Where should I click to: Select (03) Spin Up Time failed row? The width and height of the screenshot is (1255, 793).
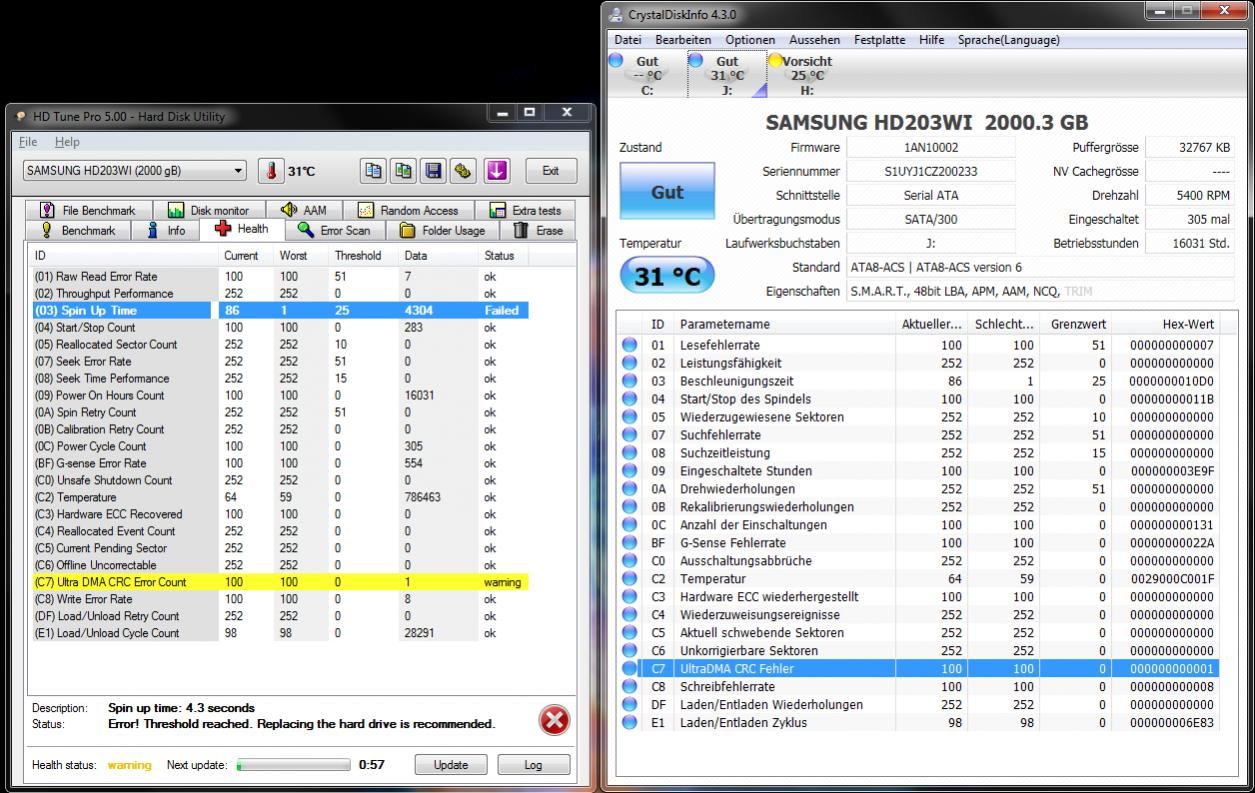280,310
